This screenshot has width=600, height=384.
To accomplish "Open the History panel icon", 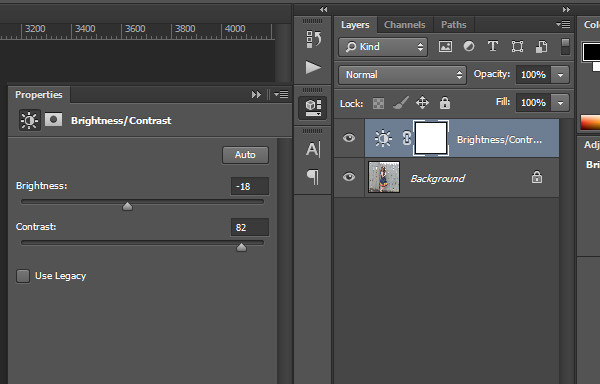I will (x=313, y=39).
